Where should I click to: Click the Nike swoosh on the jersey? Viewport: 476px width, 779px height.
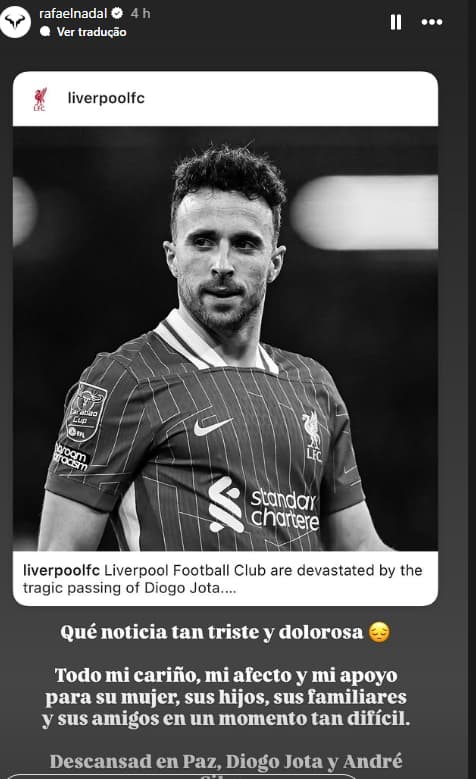(x=212, y=426)
